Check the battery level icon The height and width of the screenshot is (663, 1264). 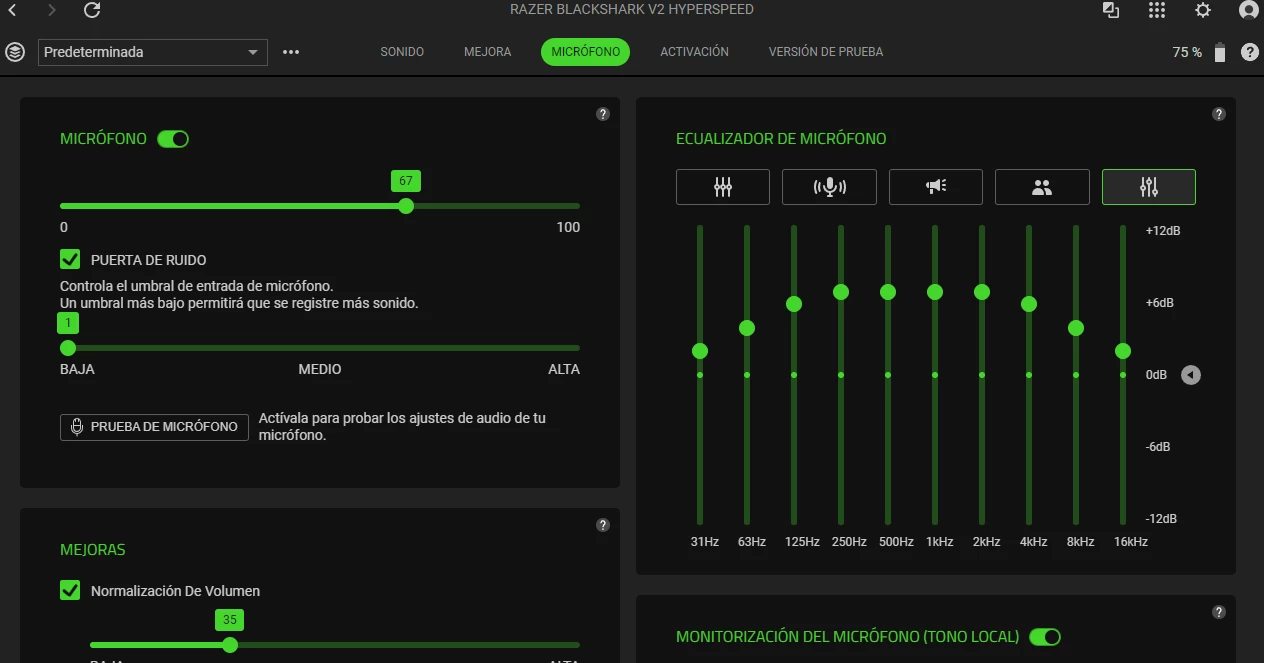tap(1219, 52)
